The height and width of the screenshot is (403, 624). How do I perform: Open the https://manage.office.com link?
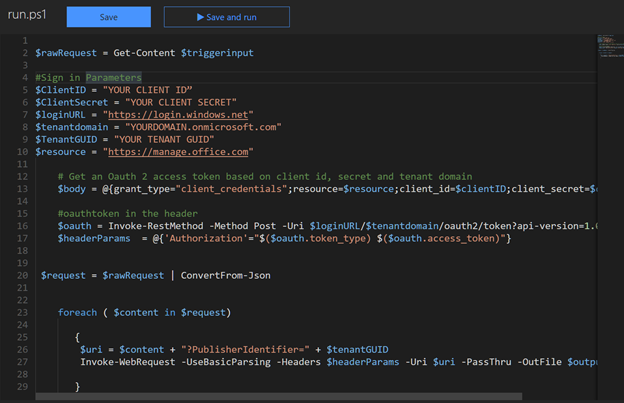pos(178,152)
